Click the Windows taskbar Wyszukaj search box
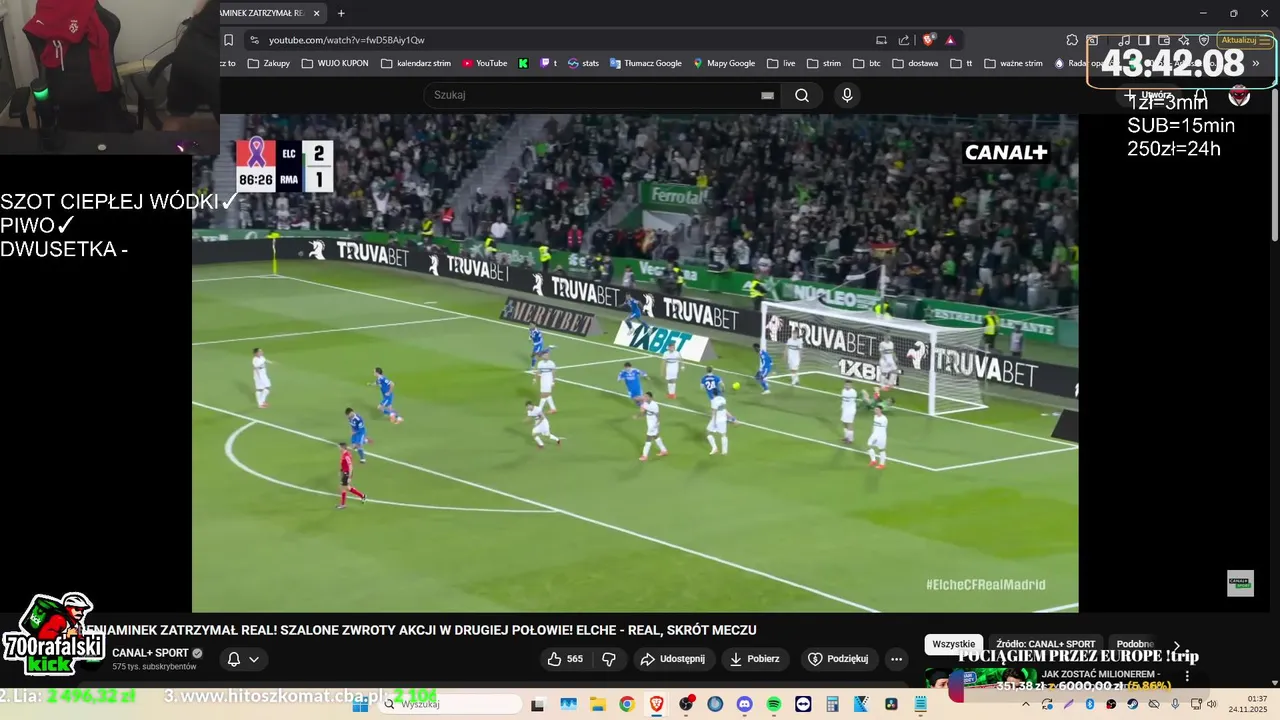Viewport: 1280px width, 720px height. pyautogui.click(x=450, y=704)
